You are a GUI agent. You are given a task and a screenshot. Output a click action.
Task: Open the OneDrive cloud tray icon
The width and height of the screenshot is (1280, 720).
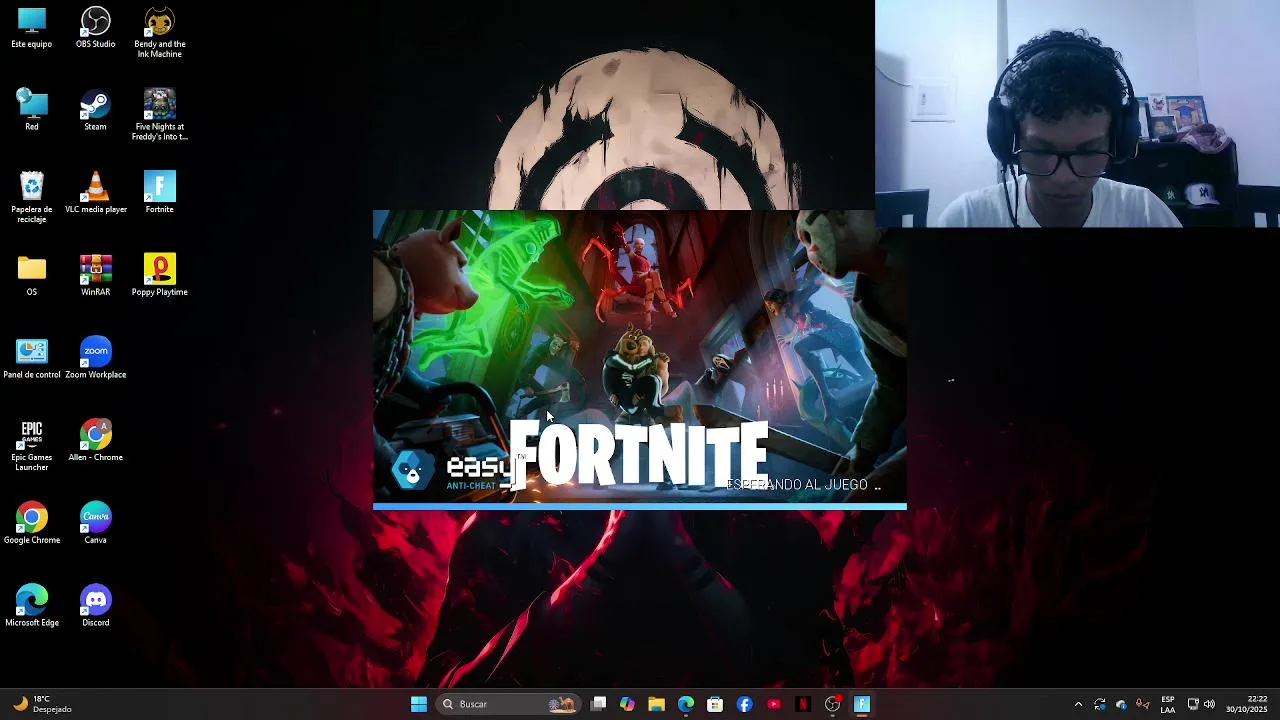tap(1121, 704)
